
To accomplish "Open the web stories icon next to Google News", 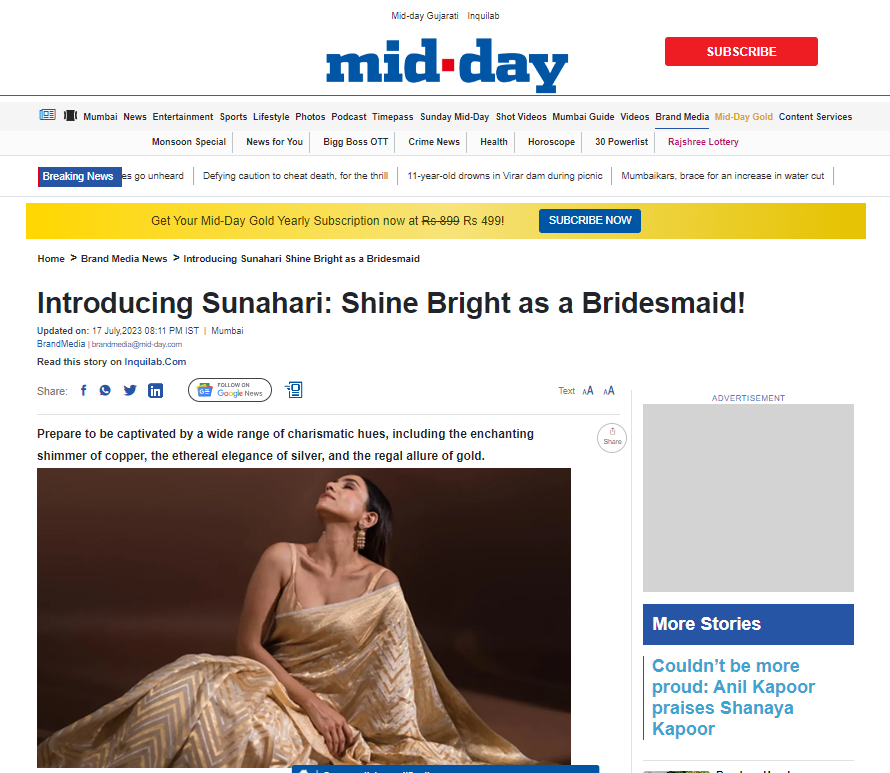I will pos(293,389).
